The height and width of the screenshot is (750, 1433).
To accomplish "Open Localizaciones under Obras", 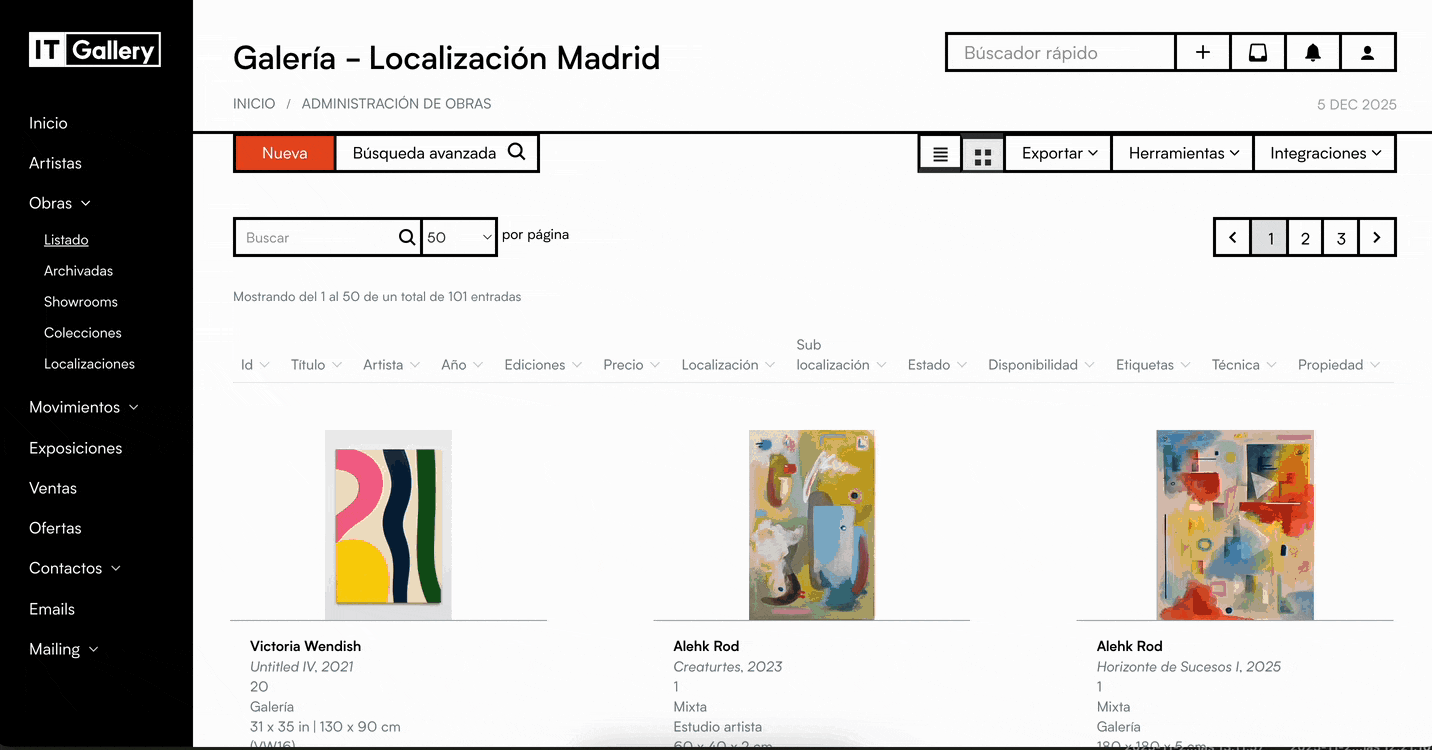I will click(89, 364).
